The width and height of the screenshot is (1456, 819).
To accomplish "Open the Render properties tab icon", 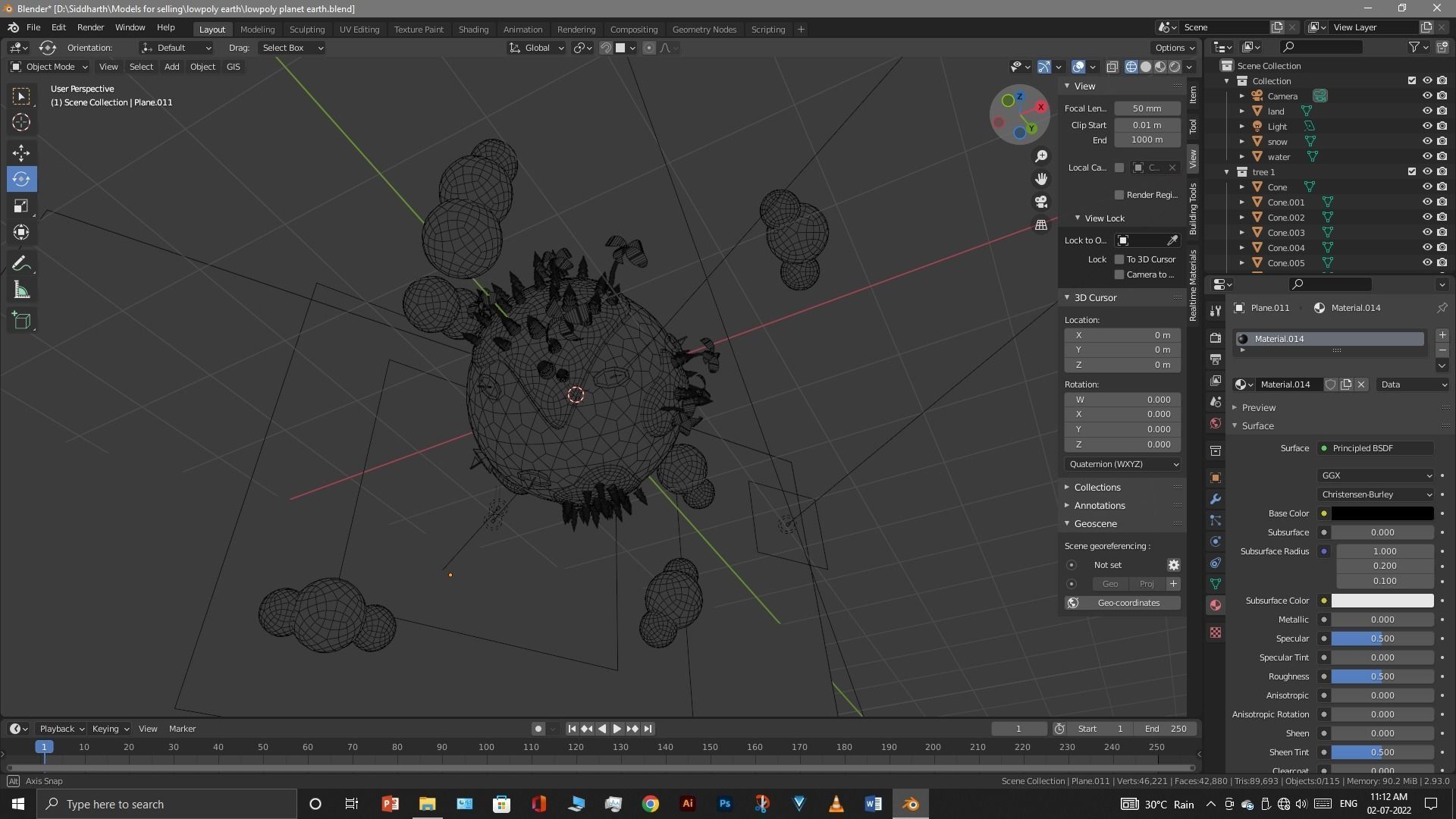I will pyautogui.click(x=1216, y=337).
